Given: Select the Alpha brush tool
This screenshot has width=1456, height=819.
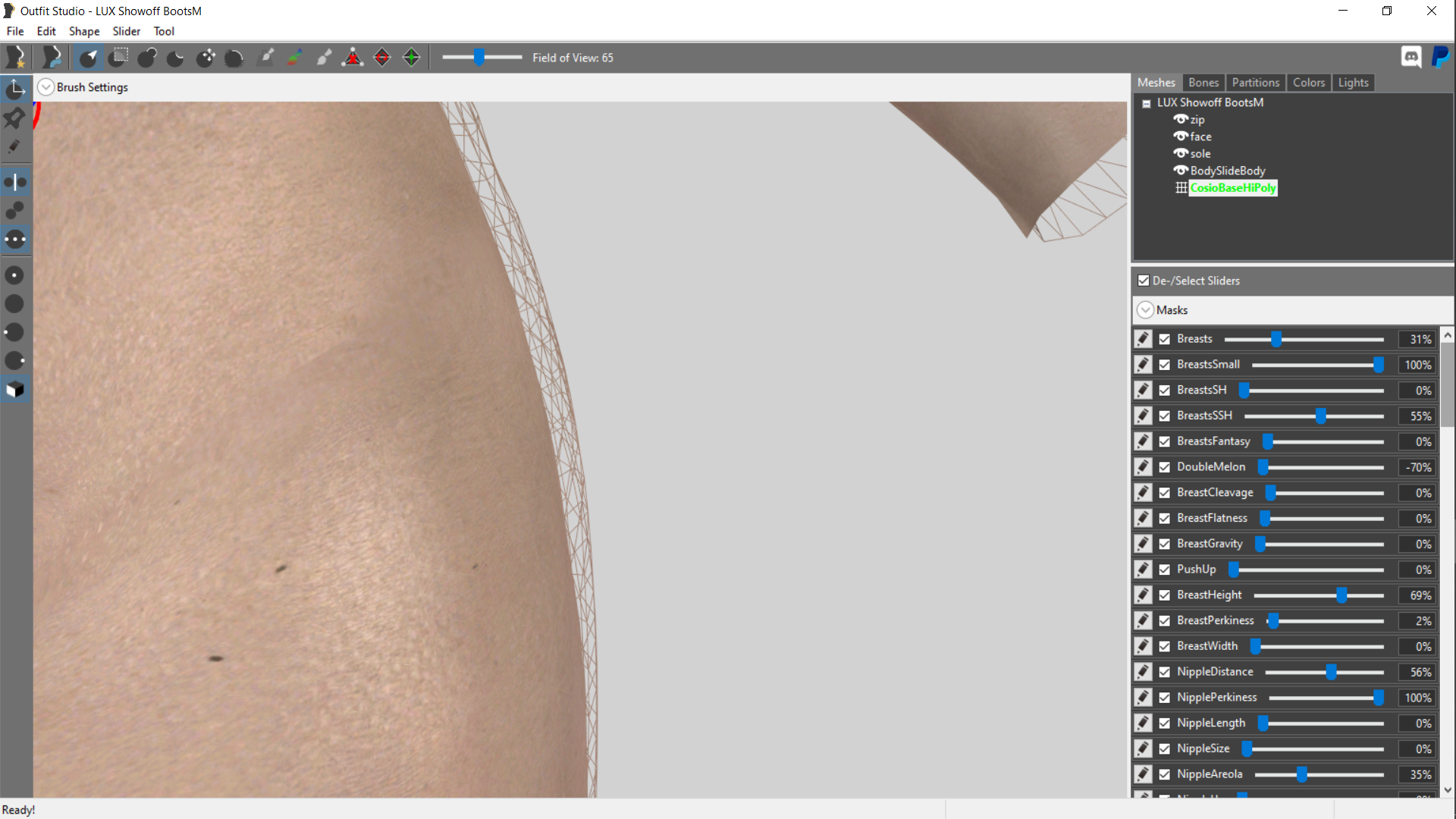Looking at the screenshot, I should pos(324,58).
